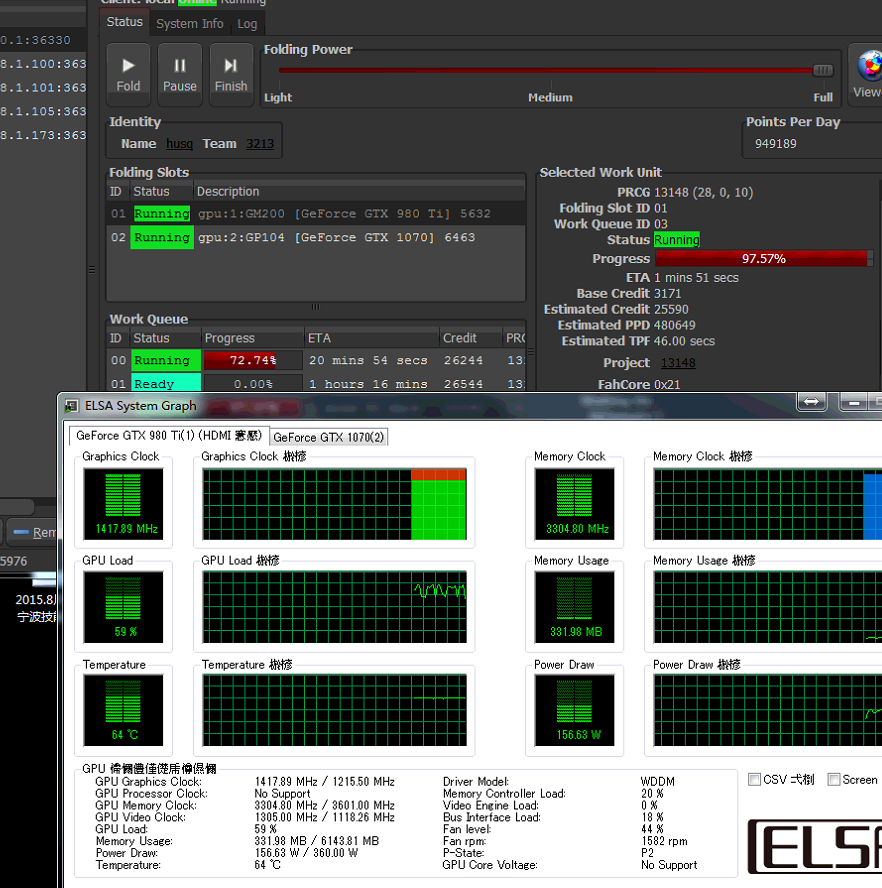This screenshot has height=888, width=882.
Task: Click the Memory Clock 3304.80 MHz gauge
Action: pyautogui.click(x=574, y=503)
